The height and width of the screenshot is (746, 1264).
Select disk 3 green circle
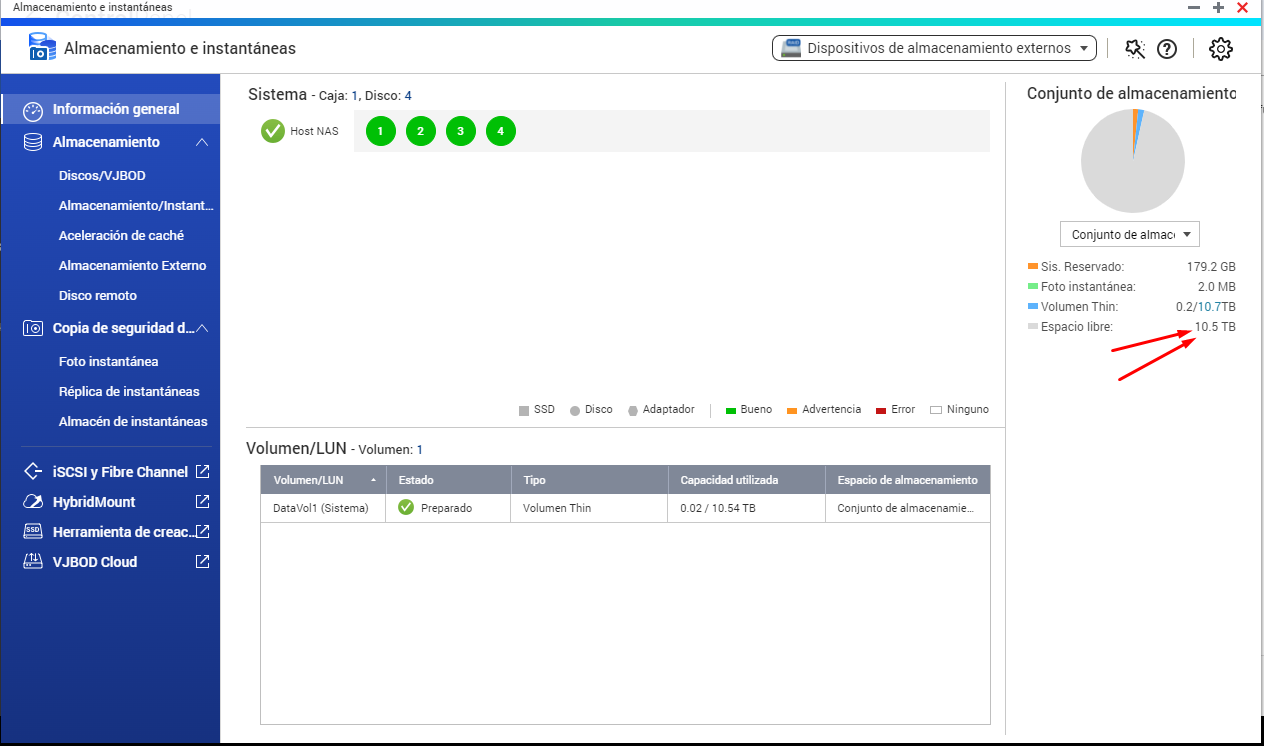(461, 131)
